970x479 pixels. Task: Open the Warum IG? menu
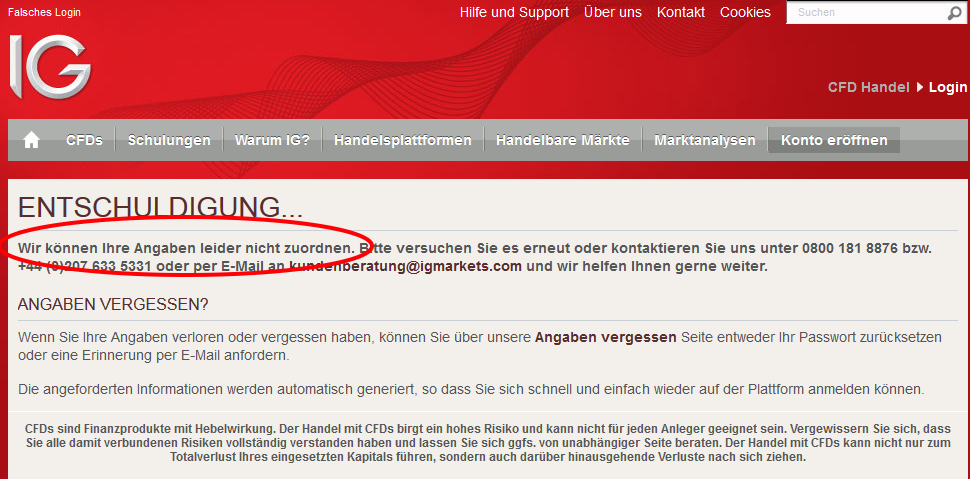point(272,140)
